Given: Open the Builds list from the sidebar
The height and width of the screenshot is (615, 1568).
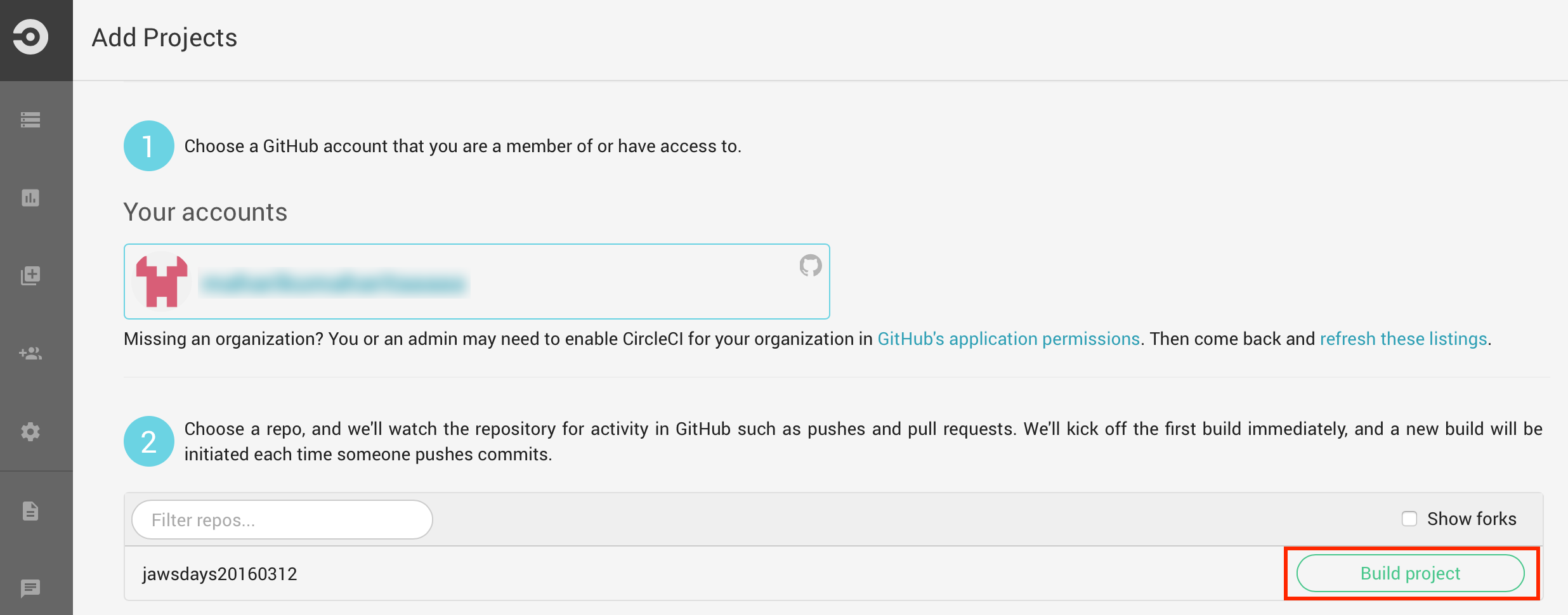Looking at the screenshot, I should tap(30, 120).
